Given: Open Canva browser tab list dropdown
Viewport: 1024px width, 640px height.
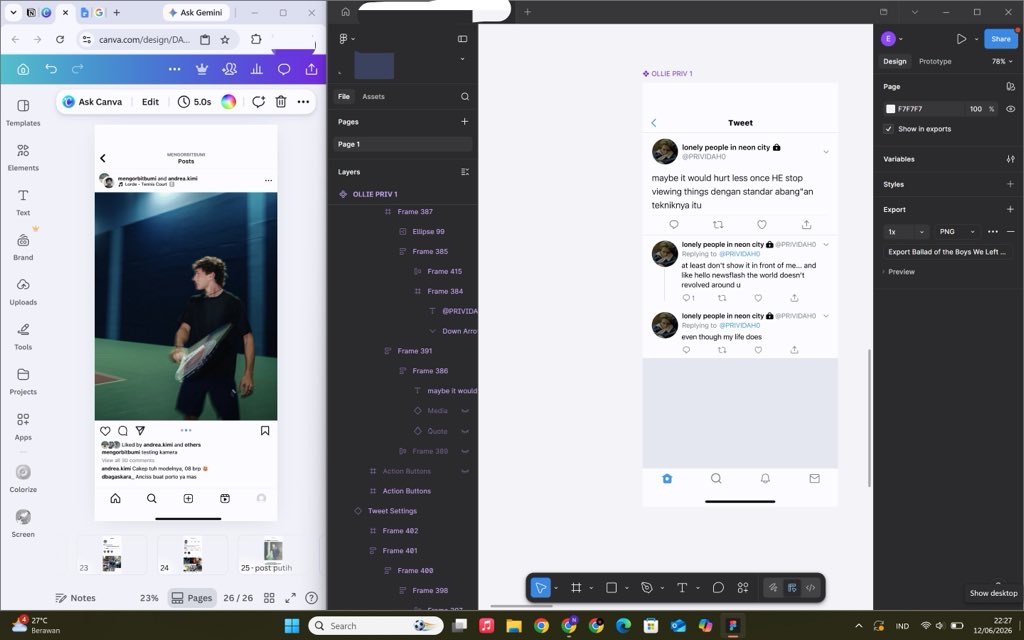Looking at the screenshot, I should click(x=13, y=12).
